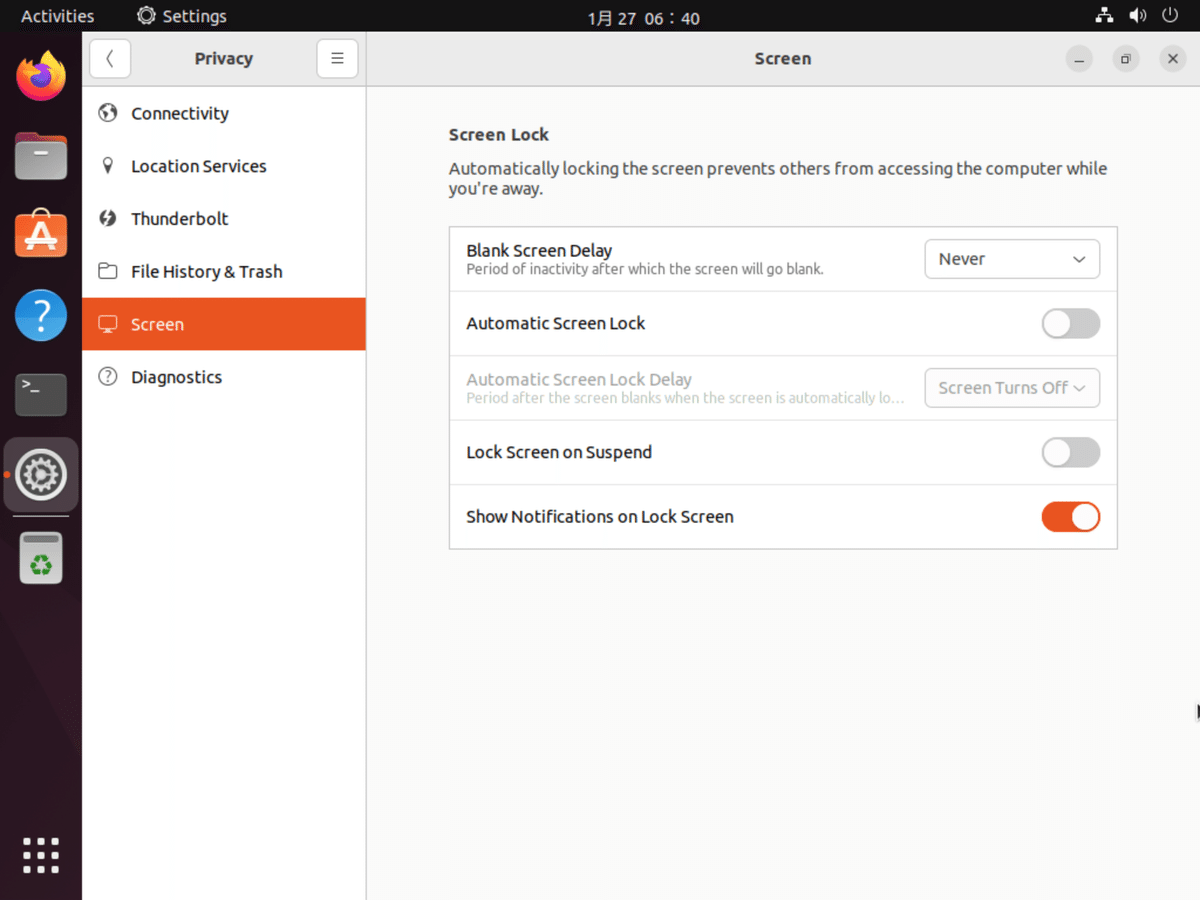Screen dimensions: 1200x900
Task: Close the Settings window
Action: pyautogui.click(x=1173, y=59)
